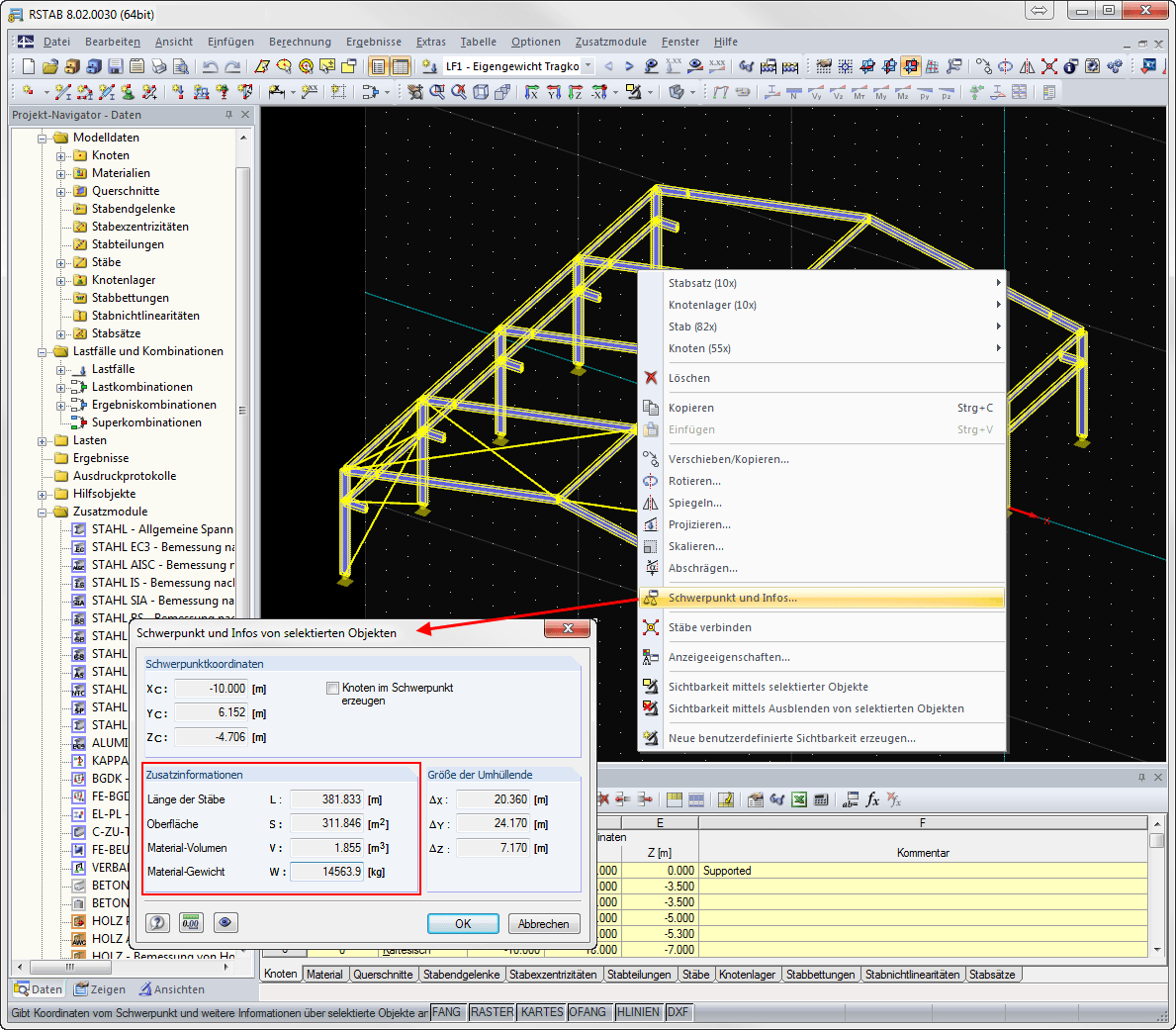
Task: Pin the Projekt-Navigator panel
Action: [x=228, y=115]
